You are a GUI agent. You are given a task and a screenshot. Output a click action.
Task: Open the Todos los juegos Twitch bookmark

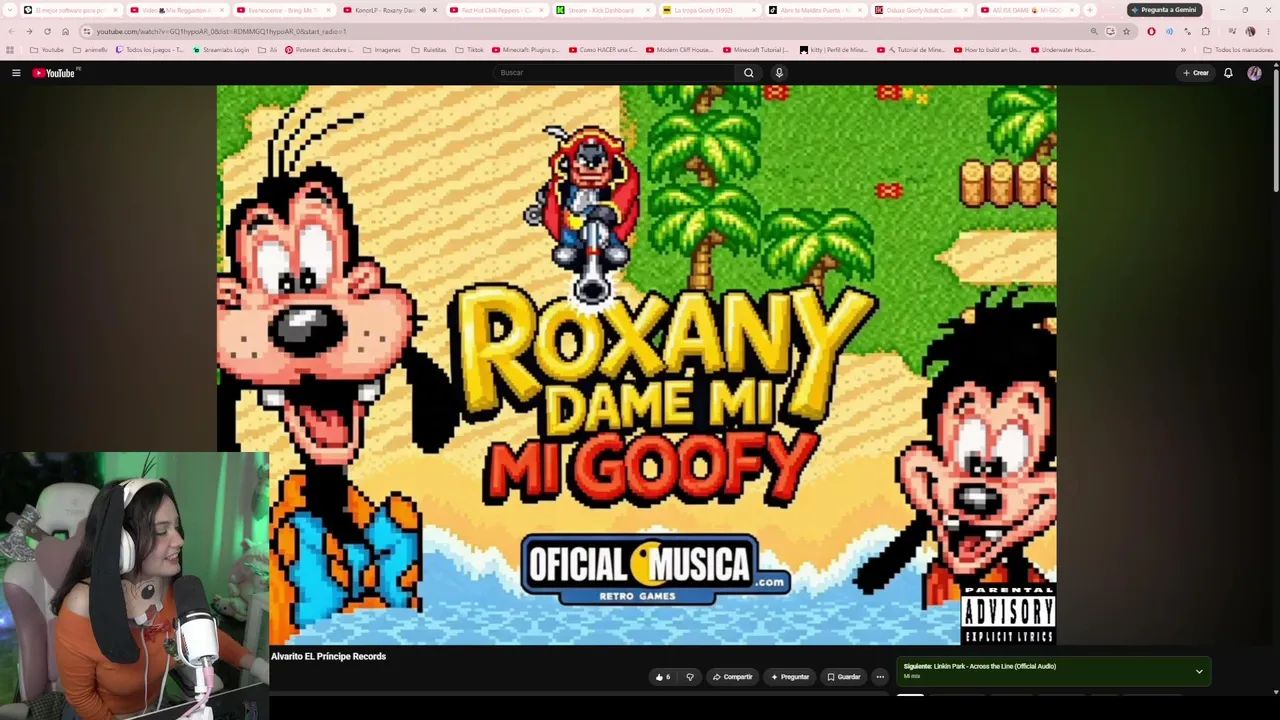point(150,50)
